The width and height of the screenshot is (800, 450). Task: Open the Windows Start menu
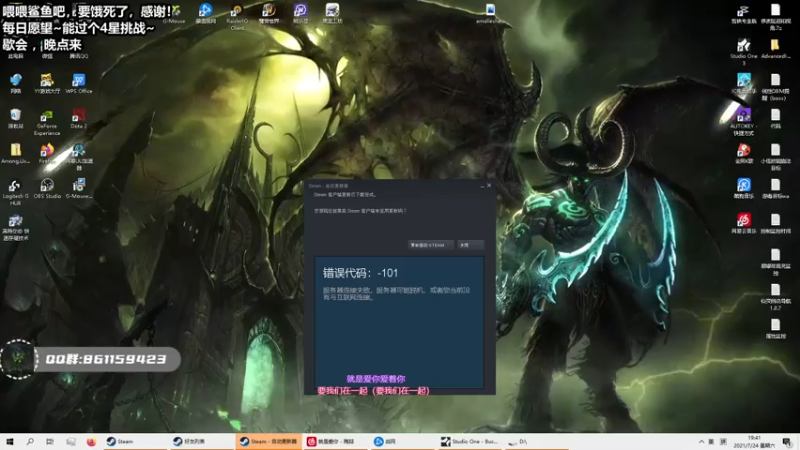pos(9,441)
